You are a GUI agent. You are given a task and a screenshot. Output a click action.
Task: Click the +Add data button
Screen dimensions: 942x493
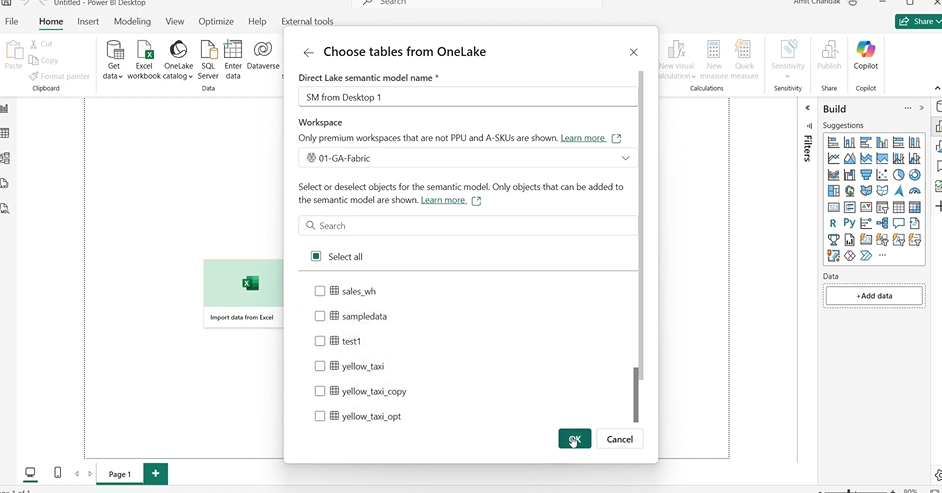tap(874, 295)
